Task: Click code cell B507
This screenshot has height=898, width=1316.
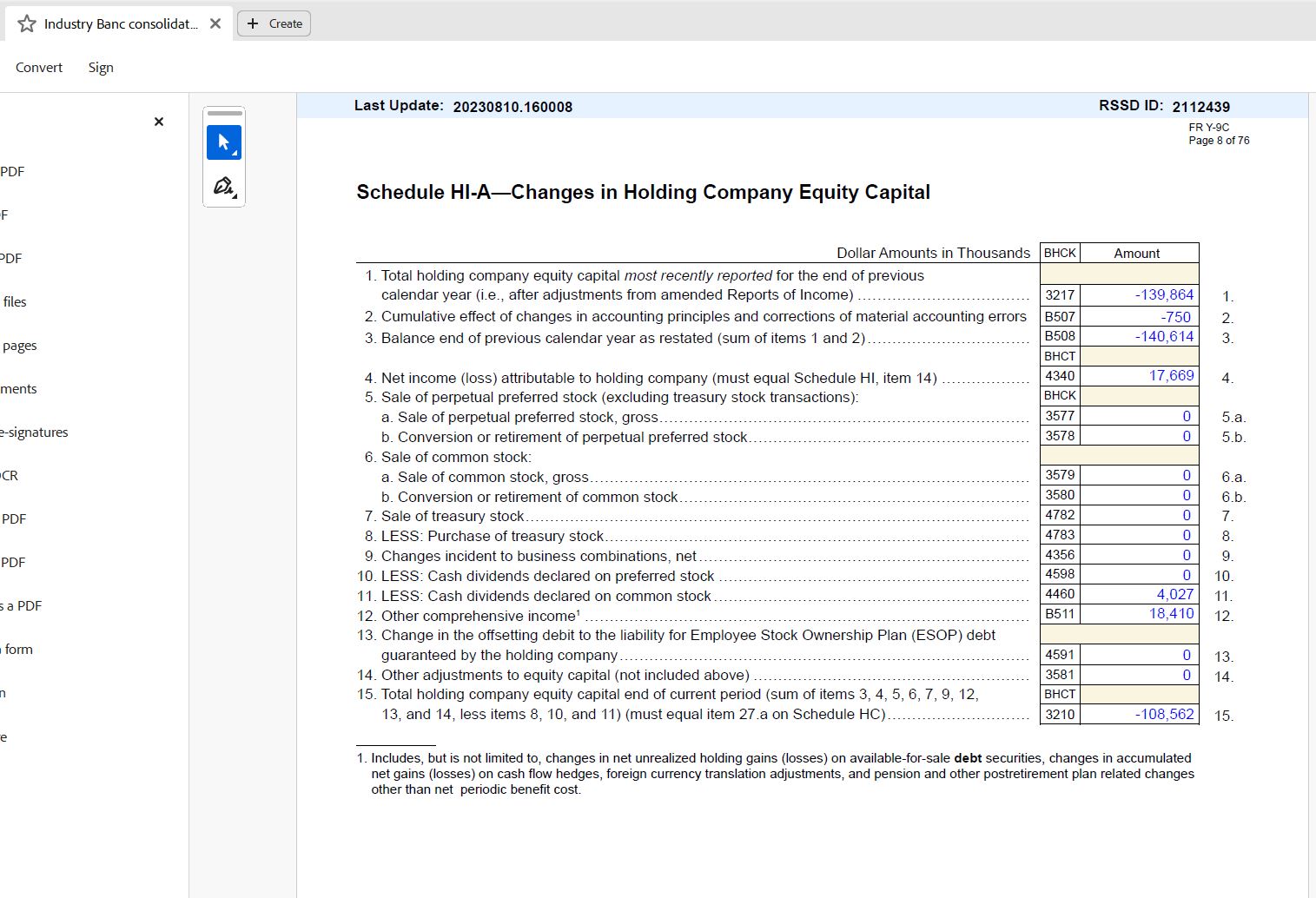Action: coord(1060,317)
